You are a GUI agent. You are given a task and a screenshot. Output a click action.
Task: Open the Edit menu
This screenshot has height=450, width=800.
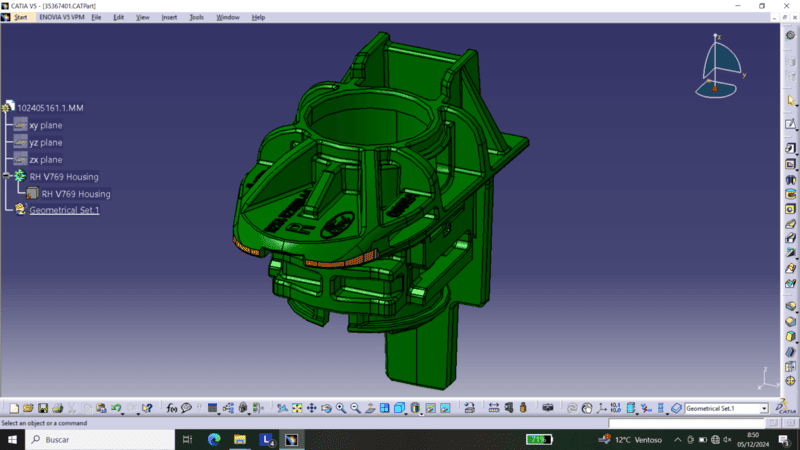pyautogui.click(x=118, y=17)
